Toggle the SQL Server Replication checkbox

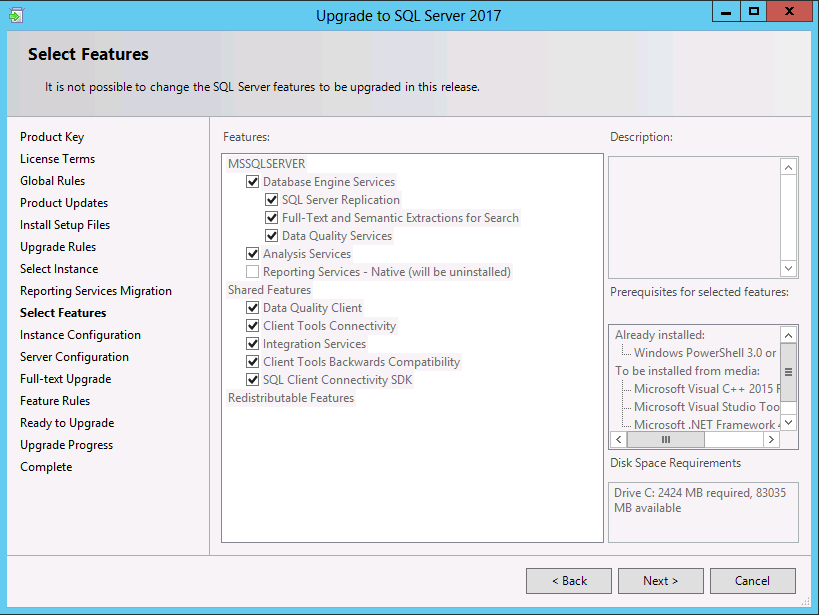pos(272,200)
